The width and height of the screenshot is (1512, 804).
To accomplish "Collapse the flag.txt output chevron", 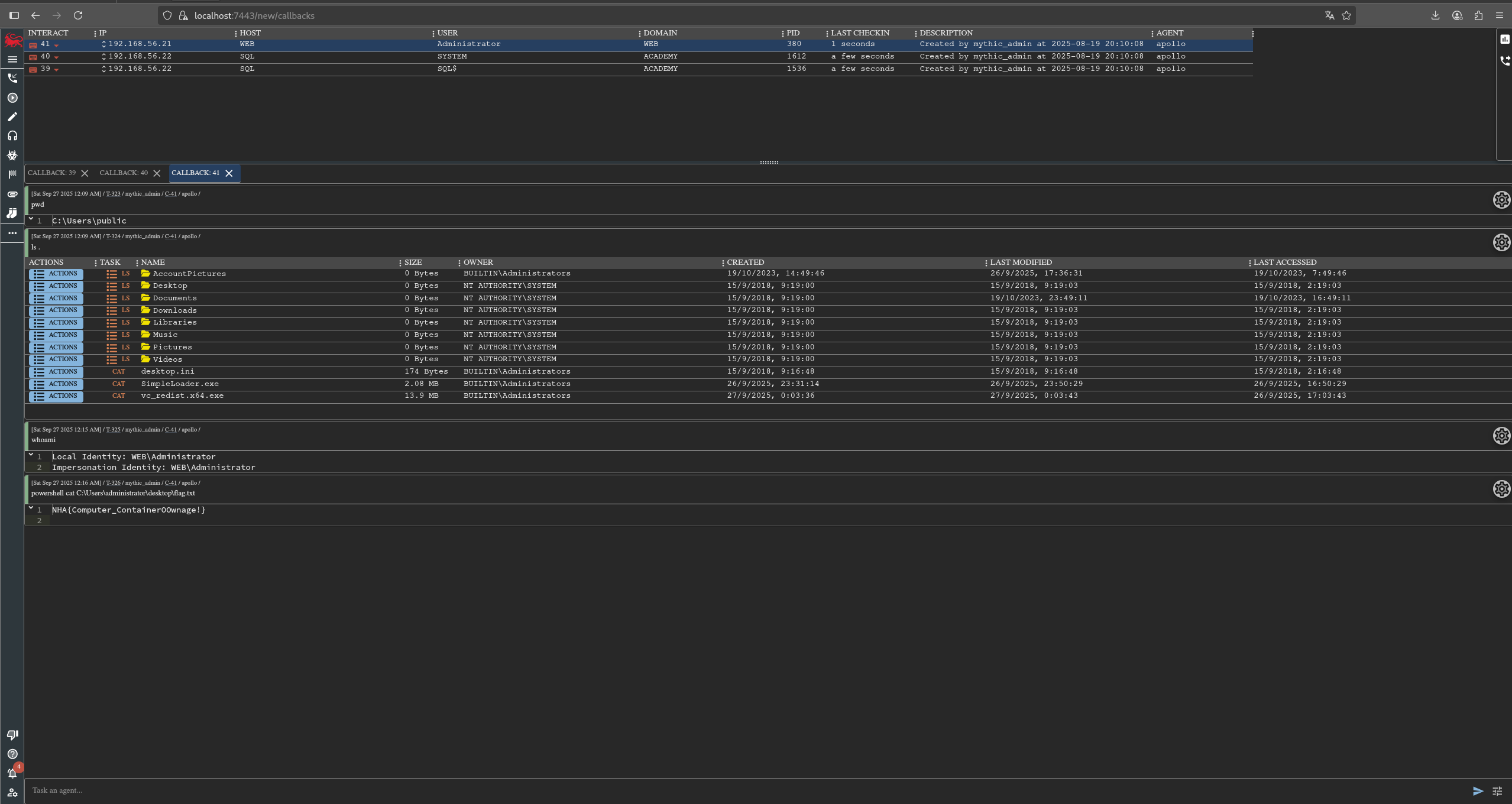I will (x=31, y=508).
